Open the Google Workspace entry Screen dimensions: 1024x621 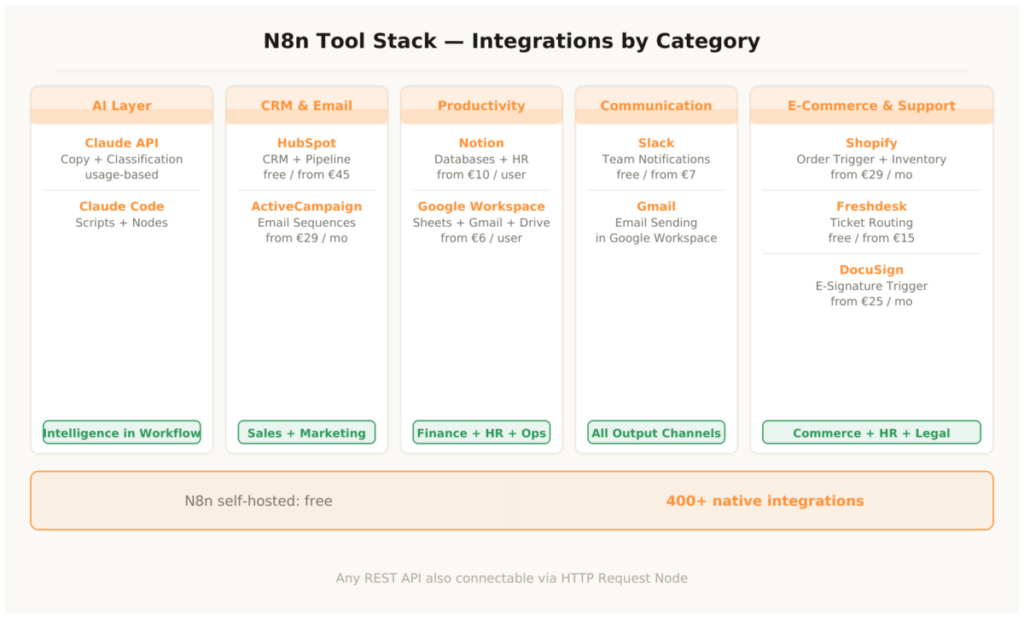coord(481,206)
